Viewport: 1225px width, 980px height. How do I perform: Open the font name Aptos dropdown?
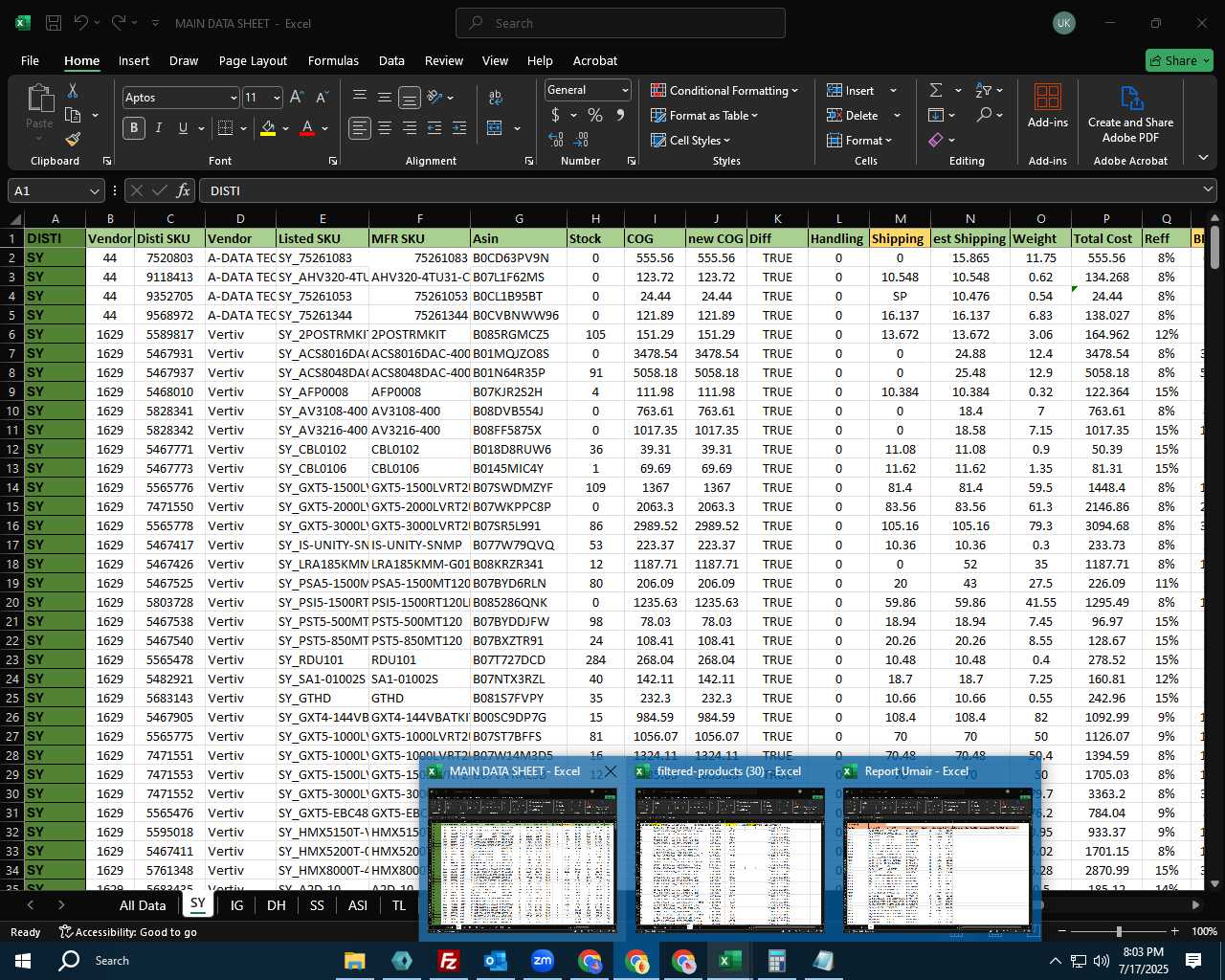point(234,98)
